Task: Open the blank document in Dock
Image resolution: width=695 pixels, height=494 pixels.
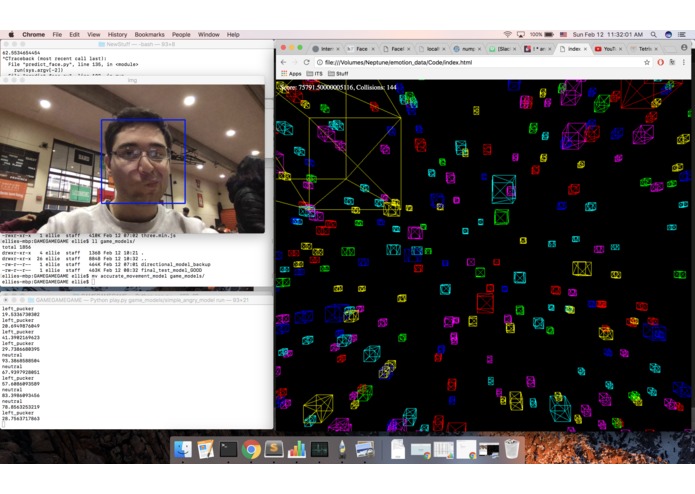Action: (x=398, y=449)
